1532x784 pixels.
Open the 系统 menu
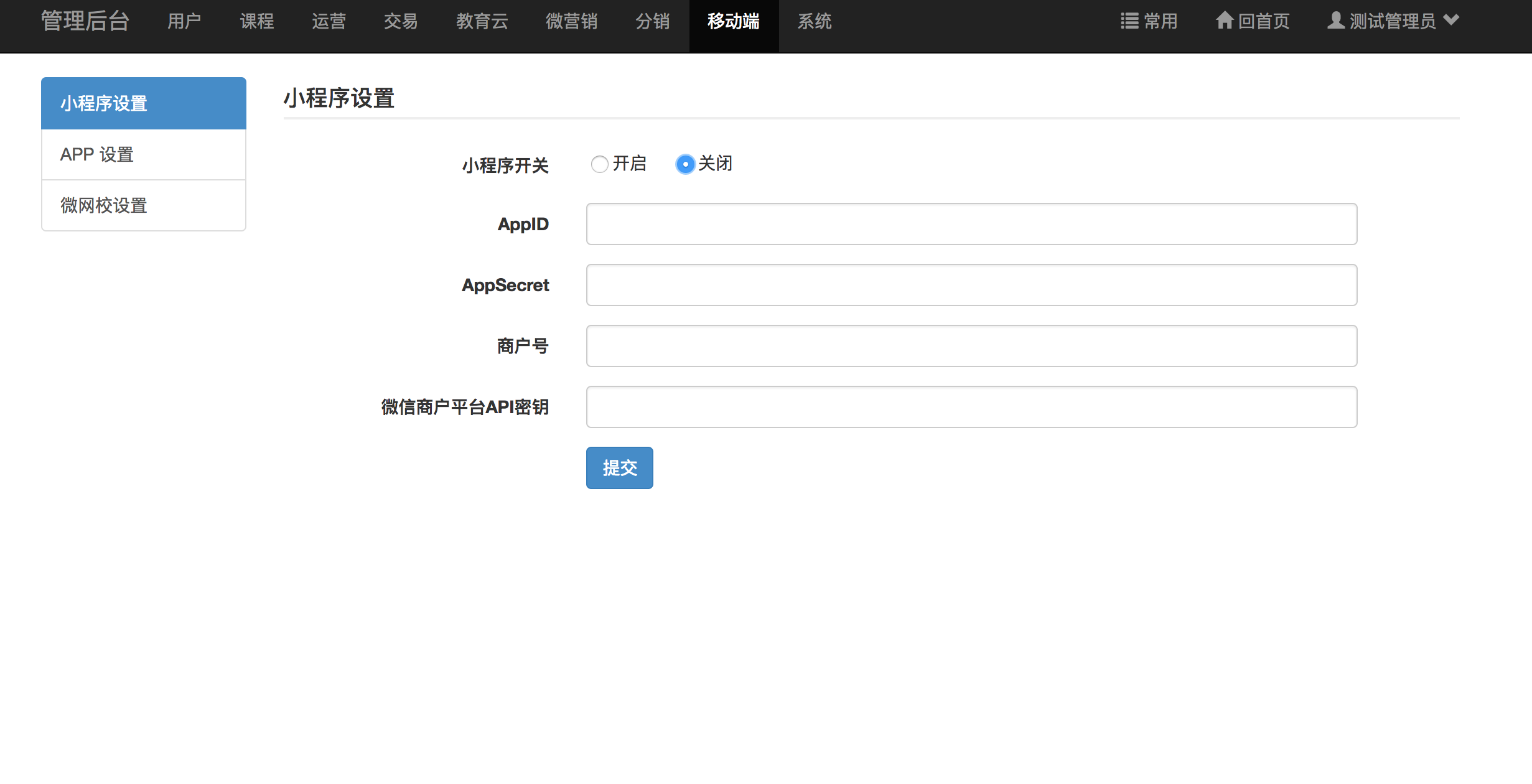click(815, 21)
